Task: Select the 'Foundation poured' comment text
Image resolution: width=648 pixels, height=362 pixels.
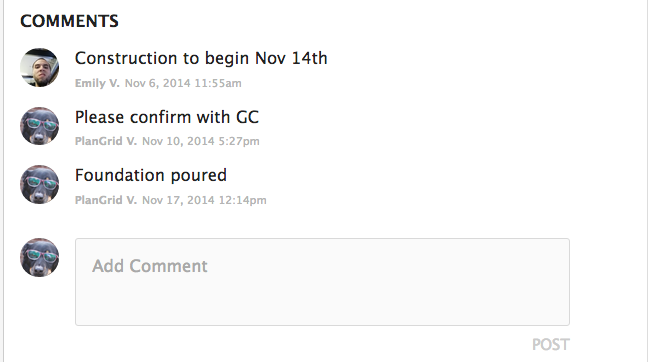Action: 151,176
